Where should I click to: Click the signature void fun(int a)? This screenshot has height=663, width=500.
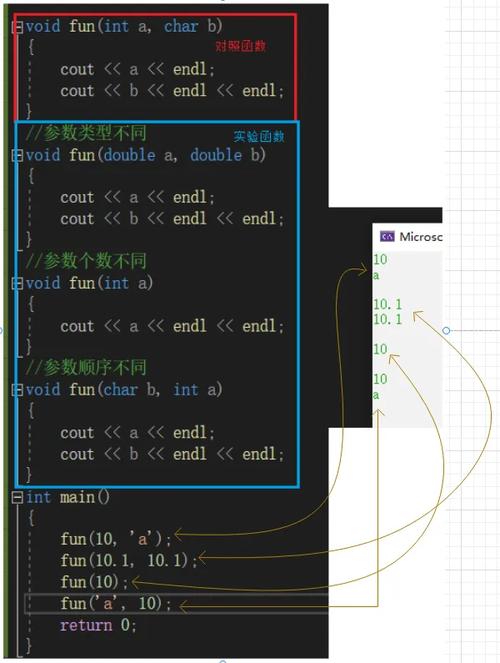tap(89, 283)
